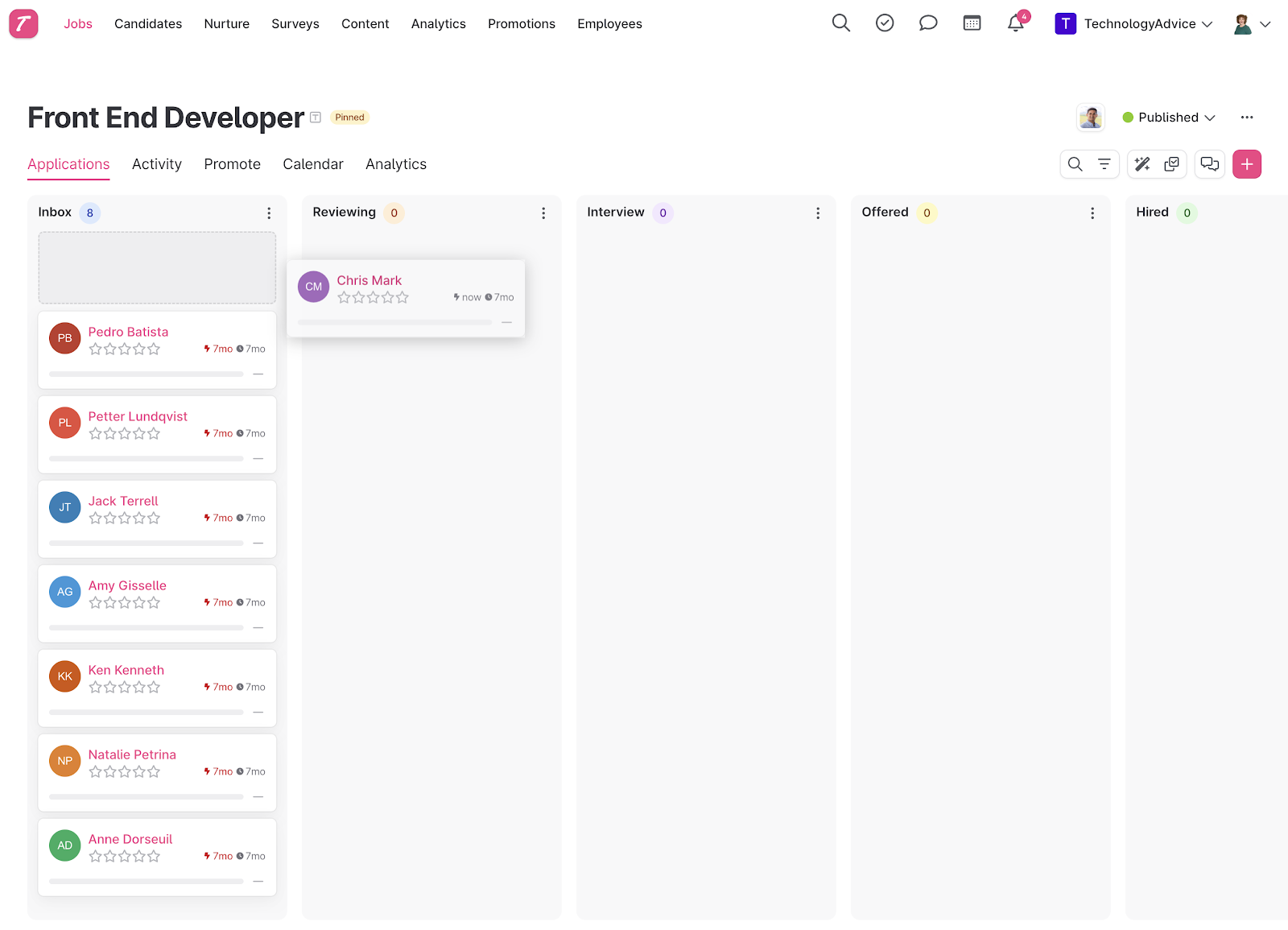Click Natalie Petrina NP avatar

coord(65,761)
